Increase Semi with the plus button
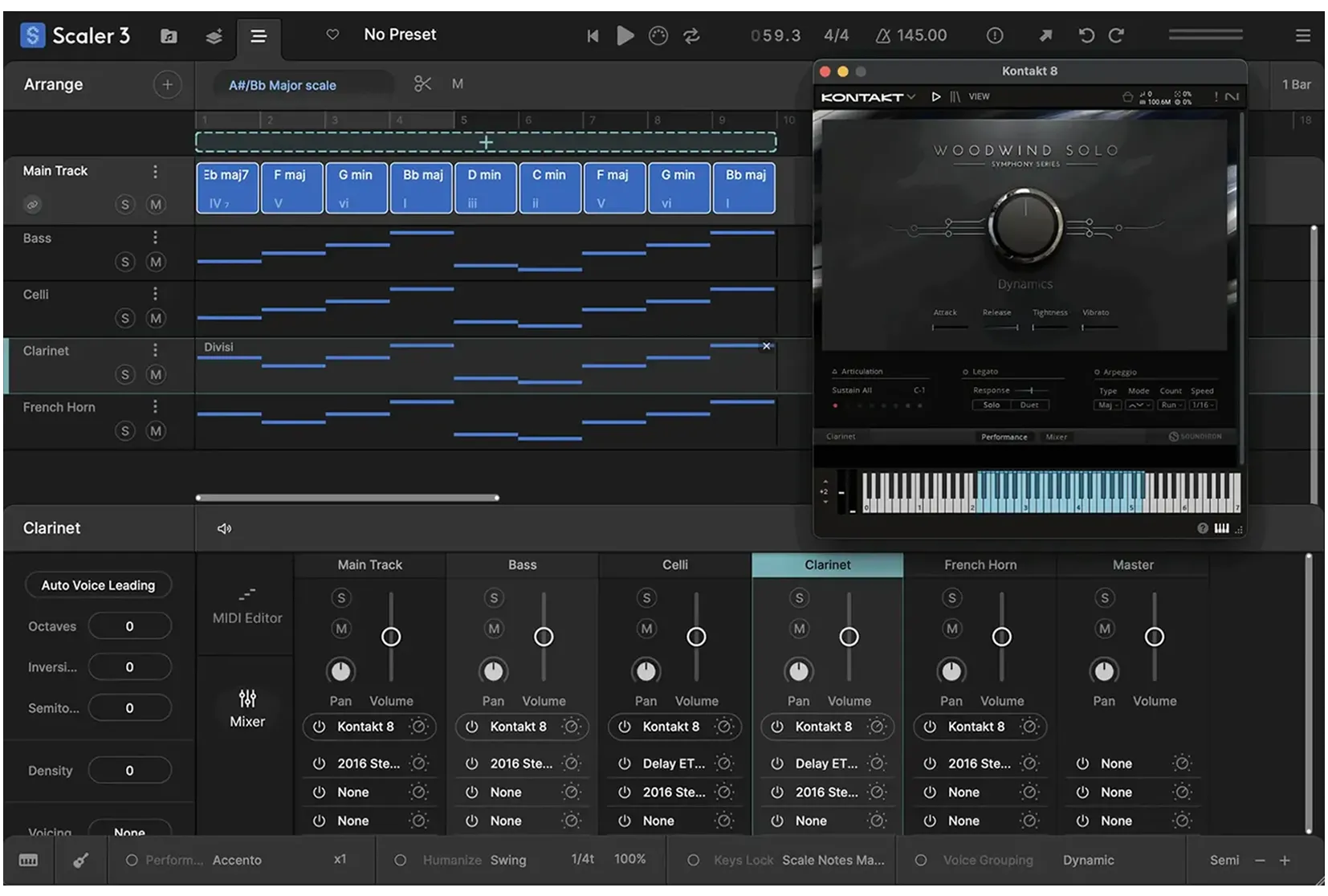 point(1285,860)
